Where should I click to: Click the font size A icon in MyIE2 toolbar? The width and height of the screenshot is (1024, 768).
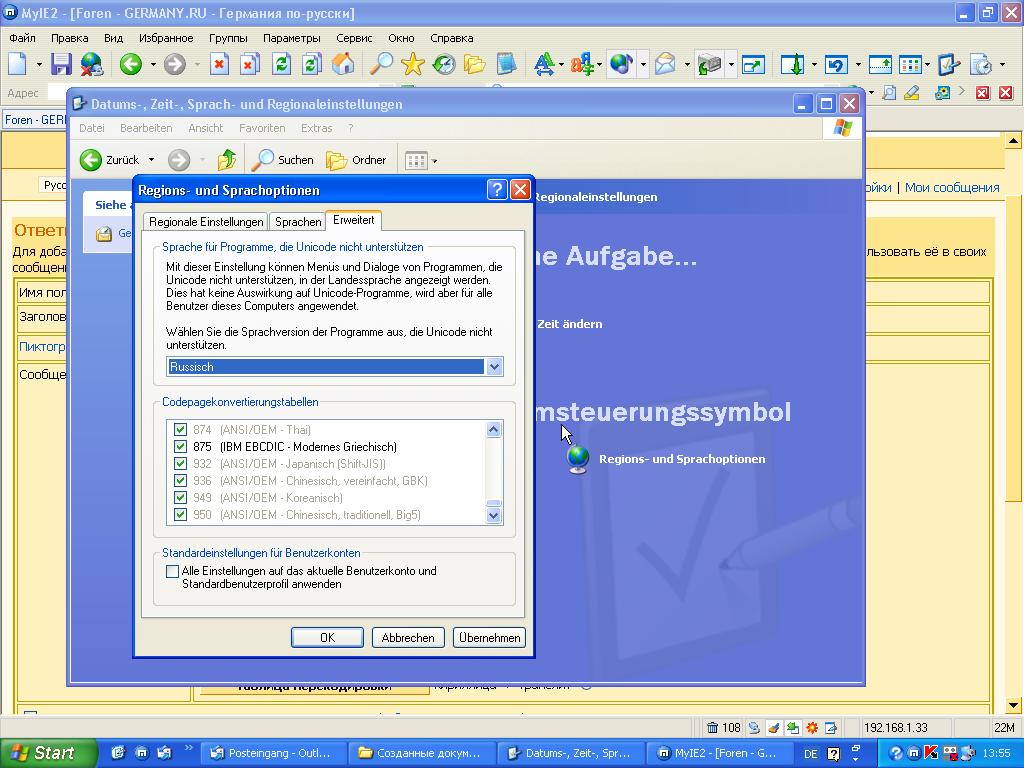(x=543, y=64)
